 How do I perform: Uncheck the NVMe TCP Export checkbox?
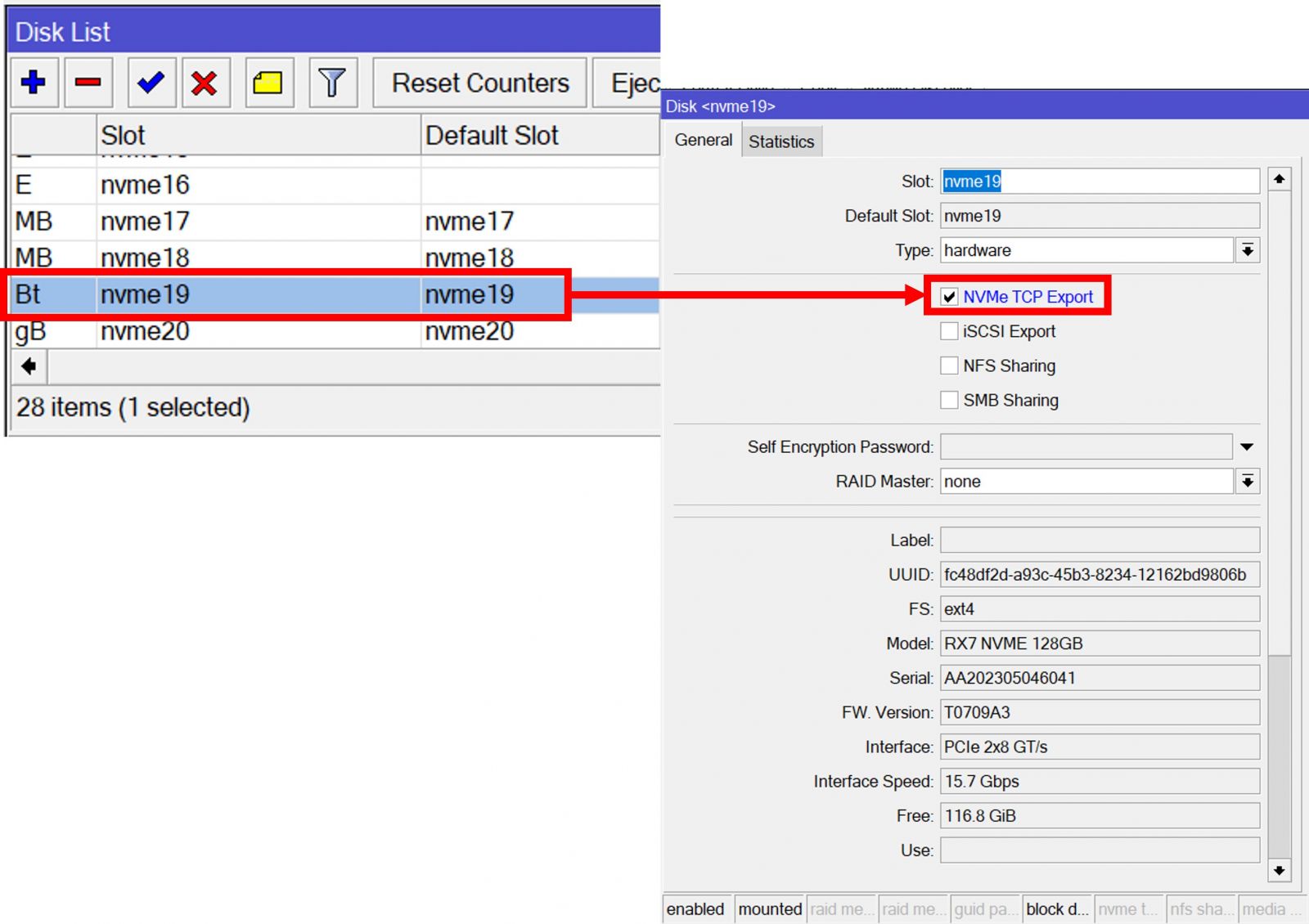coord(949,297)
